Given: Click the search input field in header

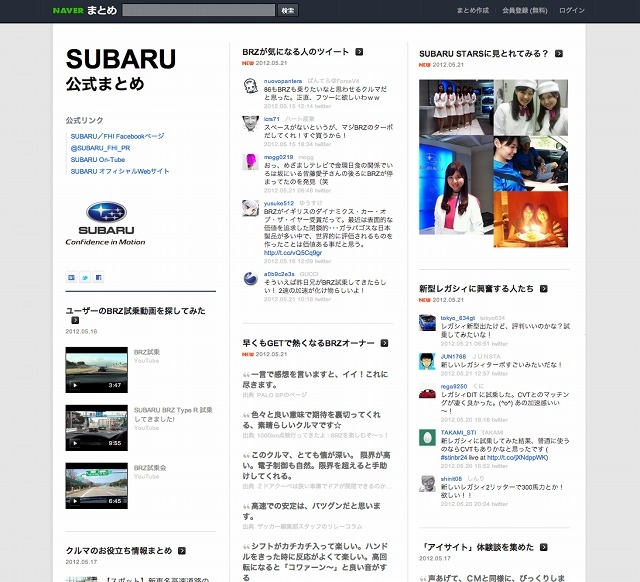Looking at the screenshot, I should tap(199, 10).
